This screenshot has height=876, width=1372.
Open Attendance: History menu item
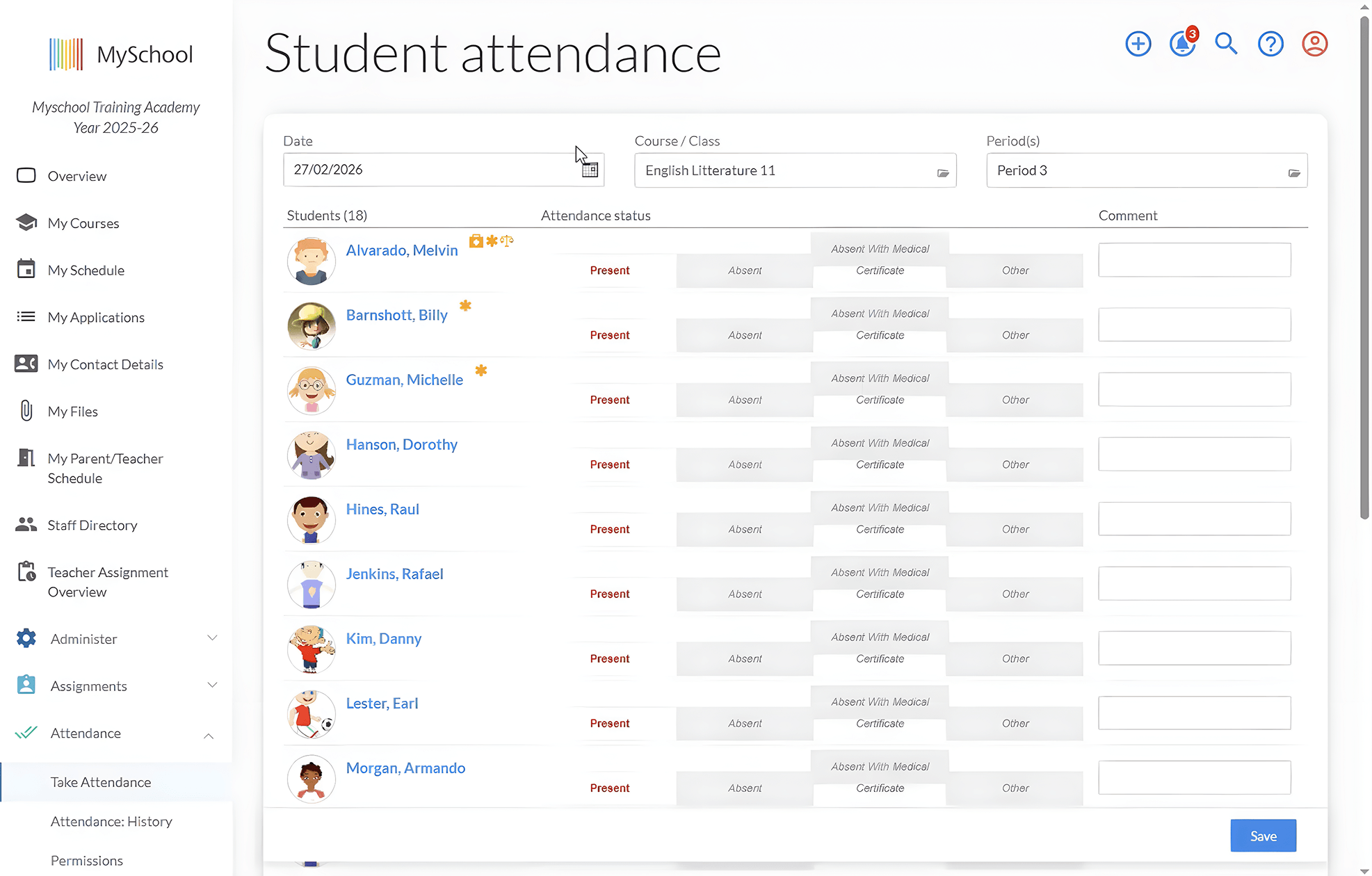111,821
